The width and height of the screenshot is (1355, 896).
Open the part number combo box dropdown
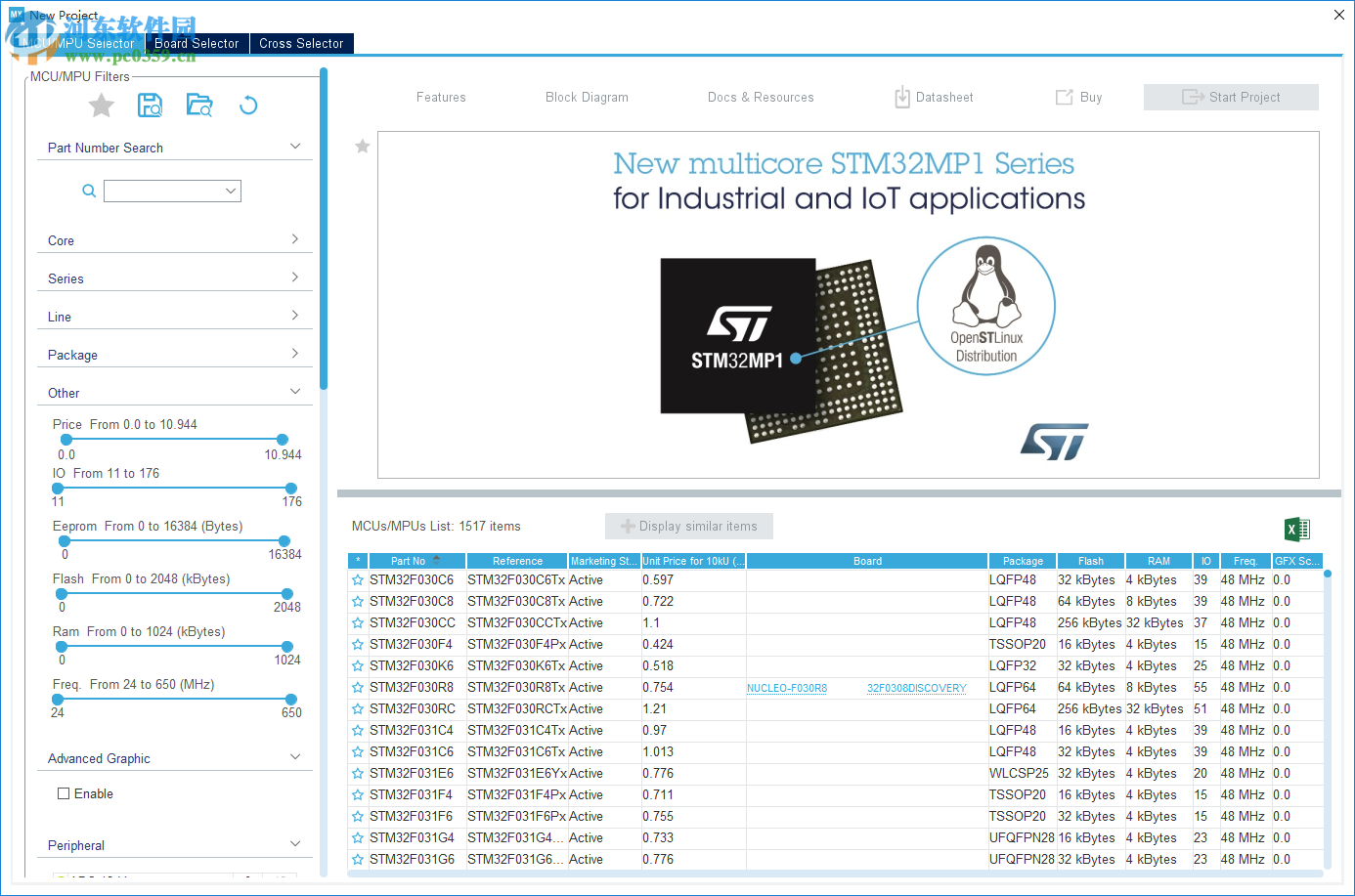[x=233, y=191]
